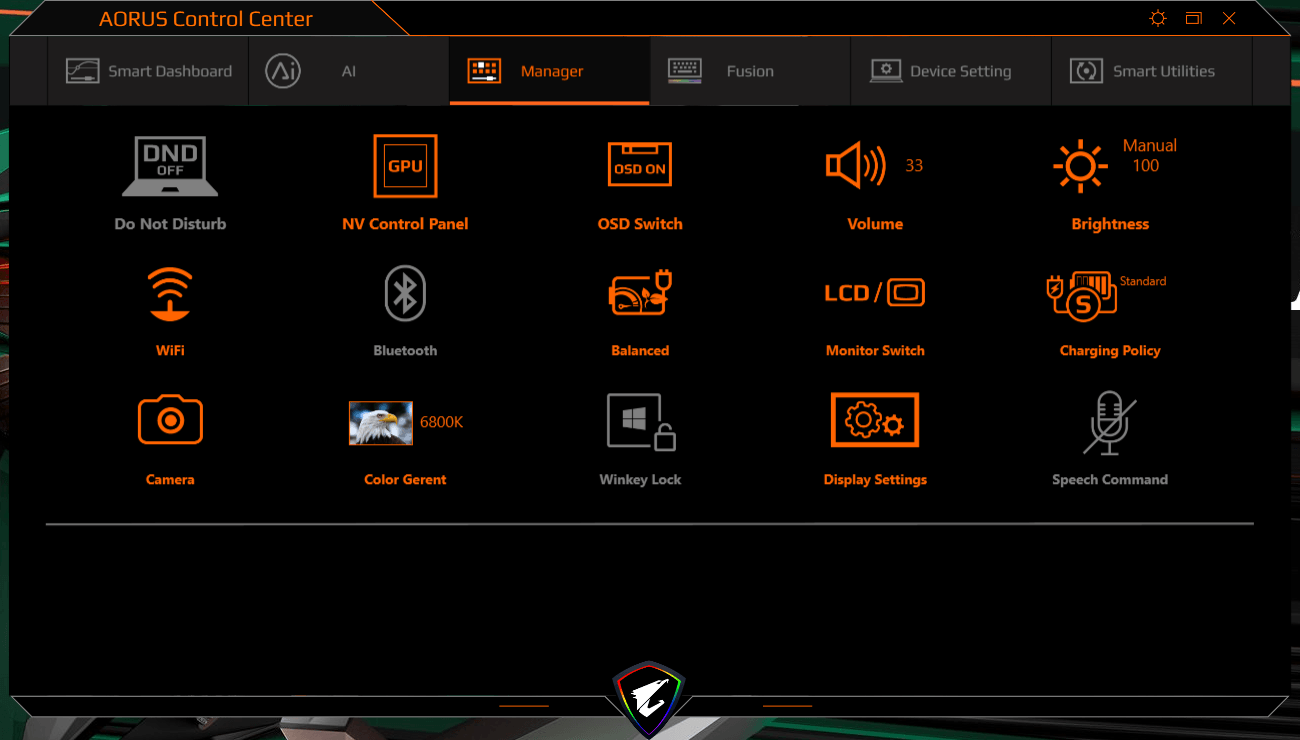The height and width of the screenshot is (740, 1300).
Task: Close the AORUS Control Center window
Action: 1229,18
